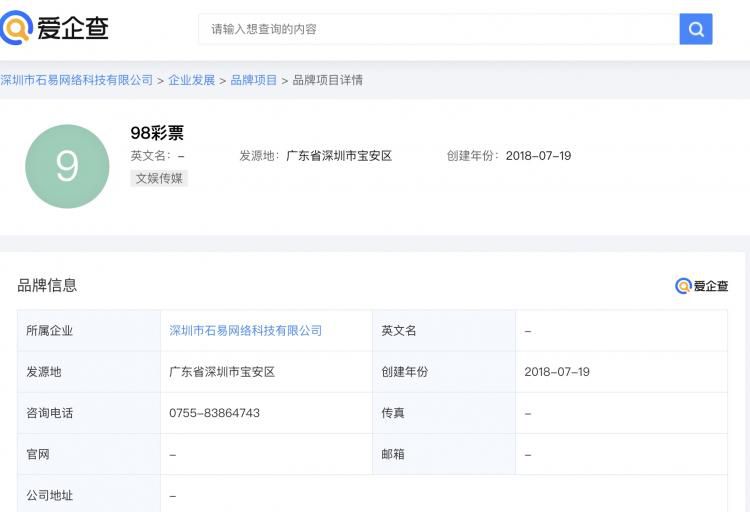Click the 咨询电话 label cell
This screenshot has width=750, height=512.
(89, 413)
